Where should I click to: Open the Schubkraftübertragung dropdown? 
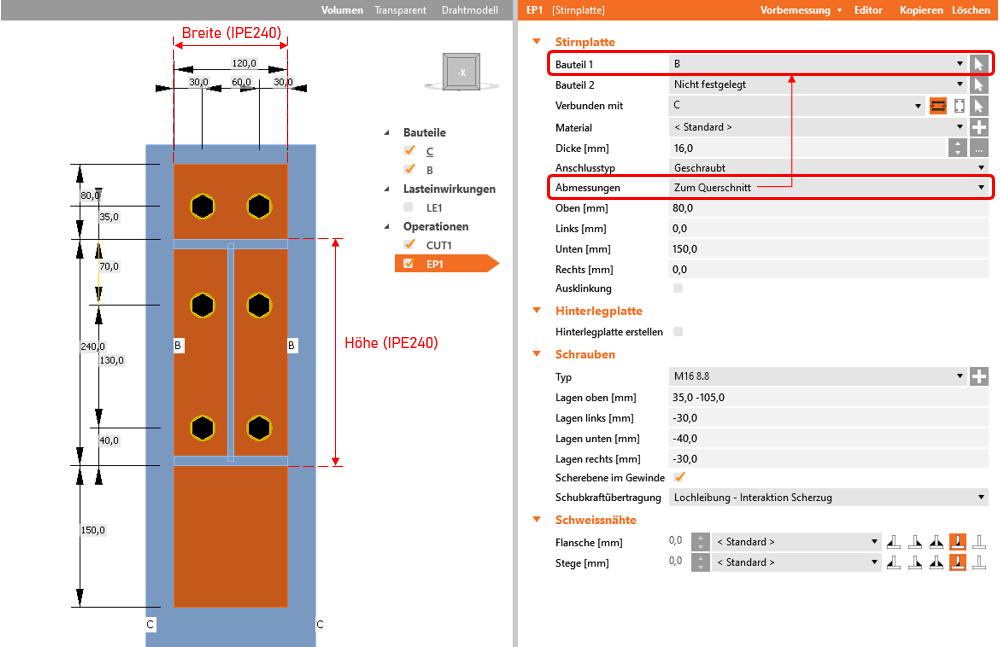(828, 497)
